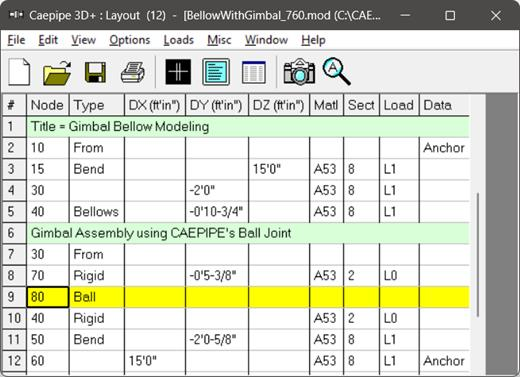The height and width of the screenshot is (377, 520).
Task: Open the Options menu
Action: pyautogui.click(x=130, y=40)
